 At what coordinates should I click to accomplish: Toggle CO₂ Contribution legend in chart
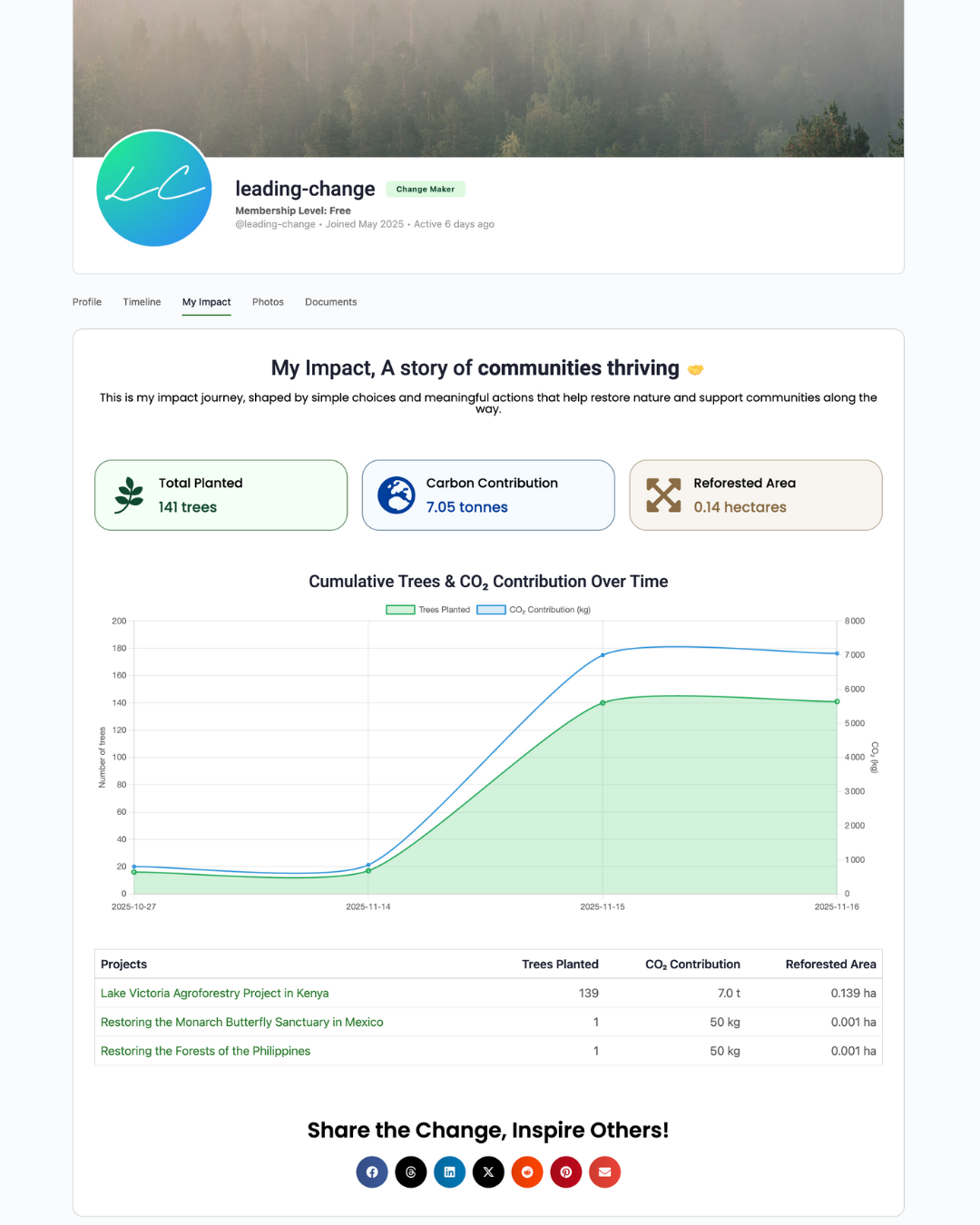click(534, 610)
